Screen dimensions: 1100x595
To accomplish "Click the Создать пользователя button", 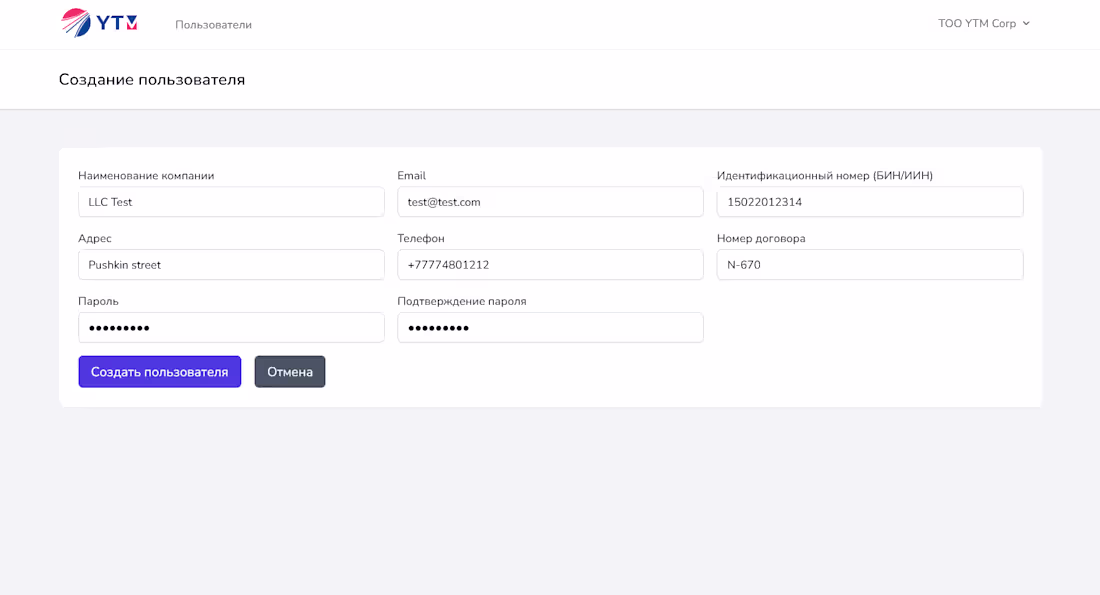I will (159, 371).
